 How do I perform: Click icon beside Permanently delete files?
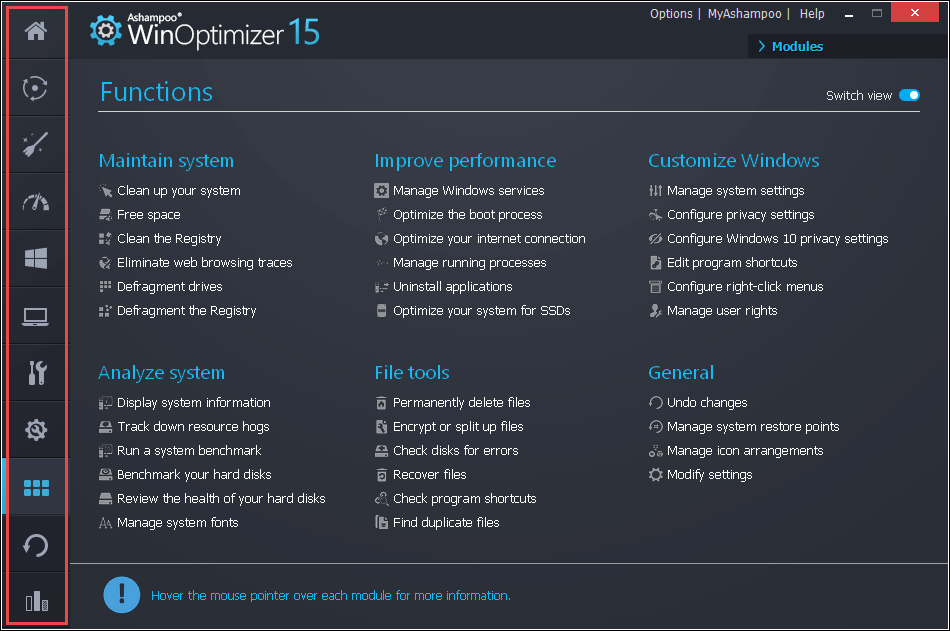pos(381,402)
